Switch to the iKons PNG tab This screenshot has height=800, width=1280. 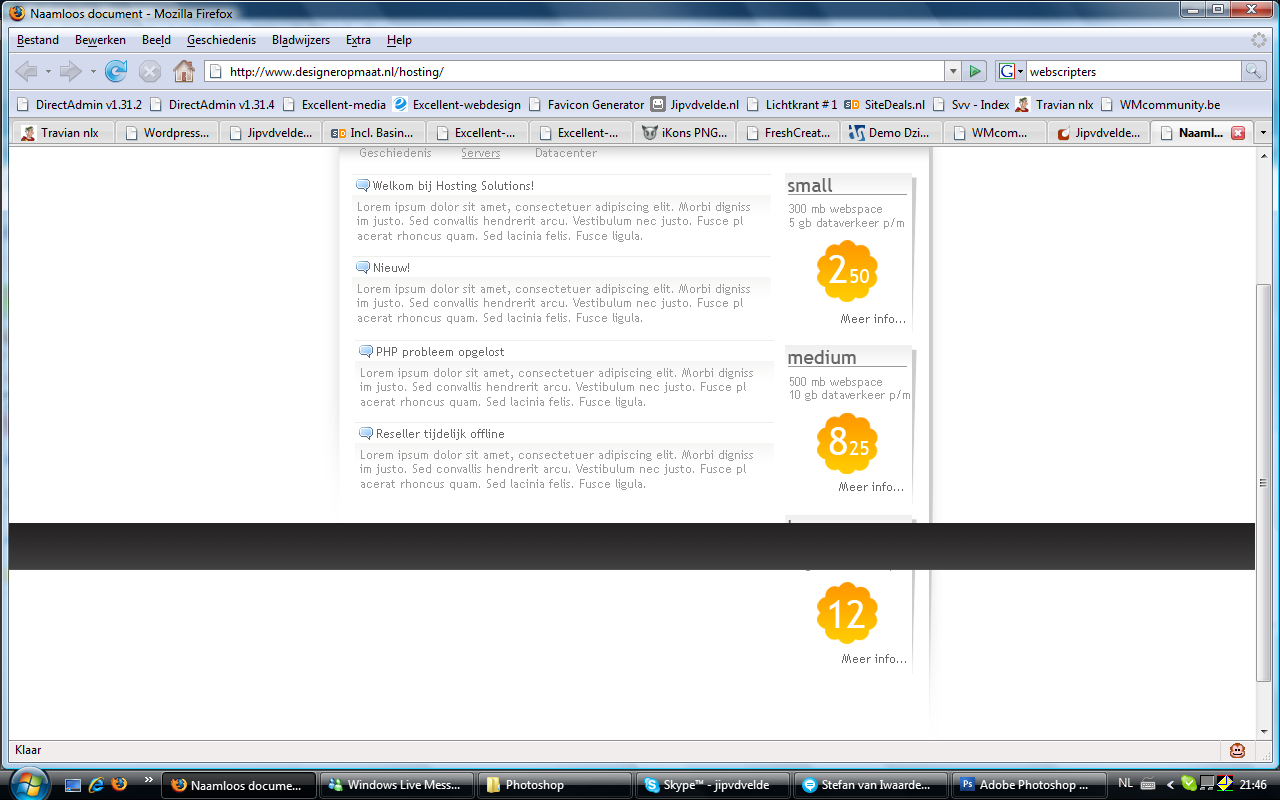pyautogui.click(x=686, y=132)
